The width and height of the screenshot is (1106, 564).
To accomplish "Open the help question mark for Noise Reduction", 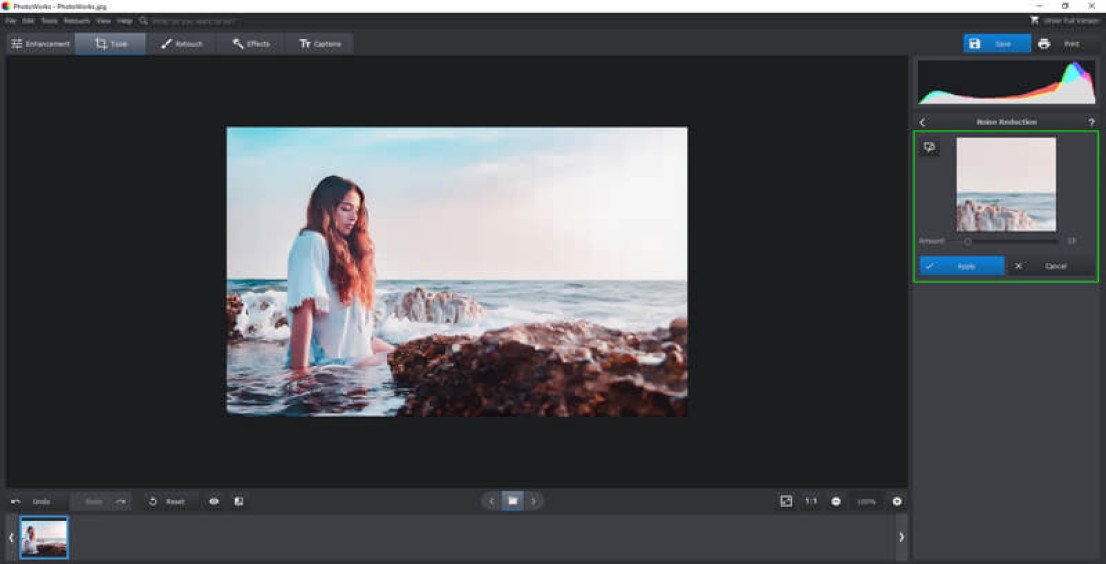I will (x=1091, y=122).
